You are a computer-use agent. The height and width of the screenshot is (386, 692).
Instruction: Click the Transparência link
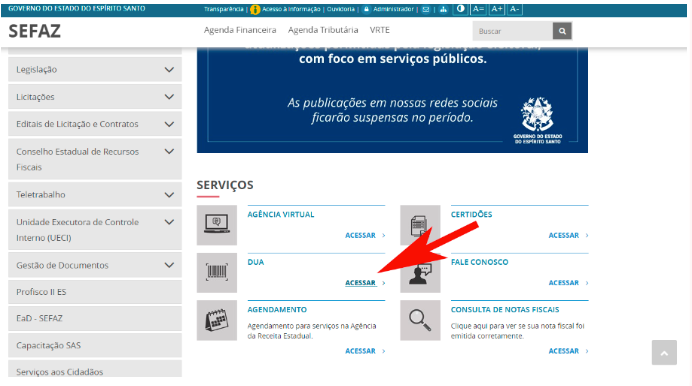pos(224,9)
